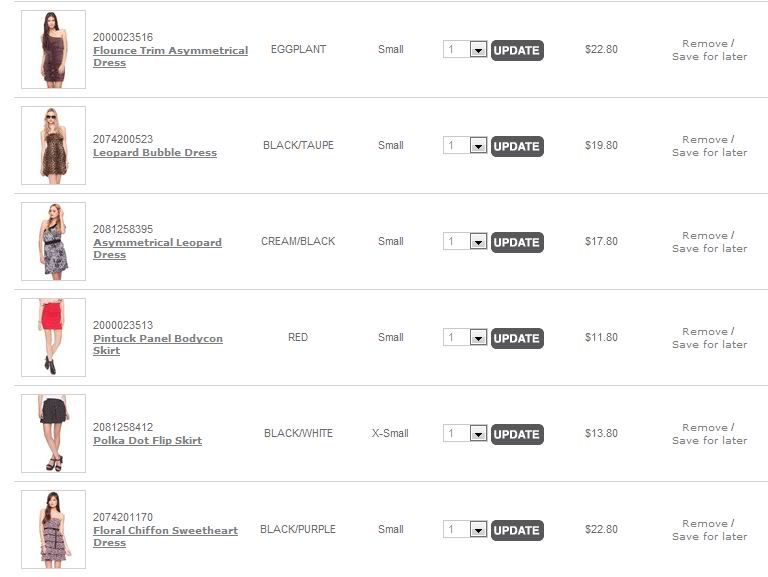Hit UPDATE for Floral Chiffon Sweetheart Dress
The width and height of the screenshot is (768, 577).
pyautogui.click(x=517, y=530)
